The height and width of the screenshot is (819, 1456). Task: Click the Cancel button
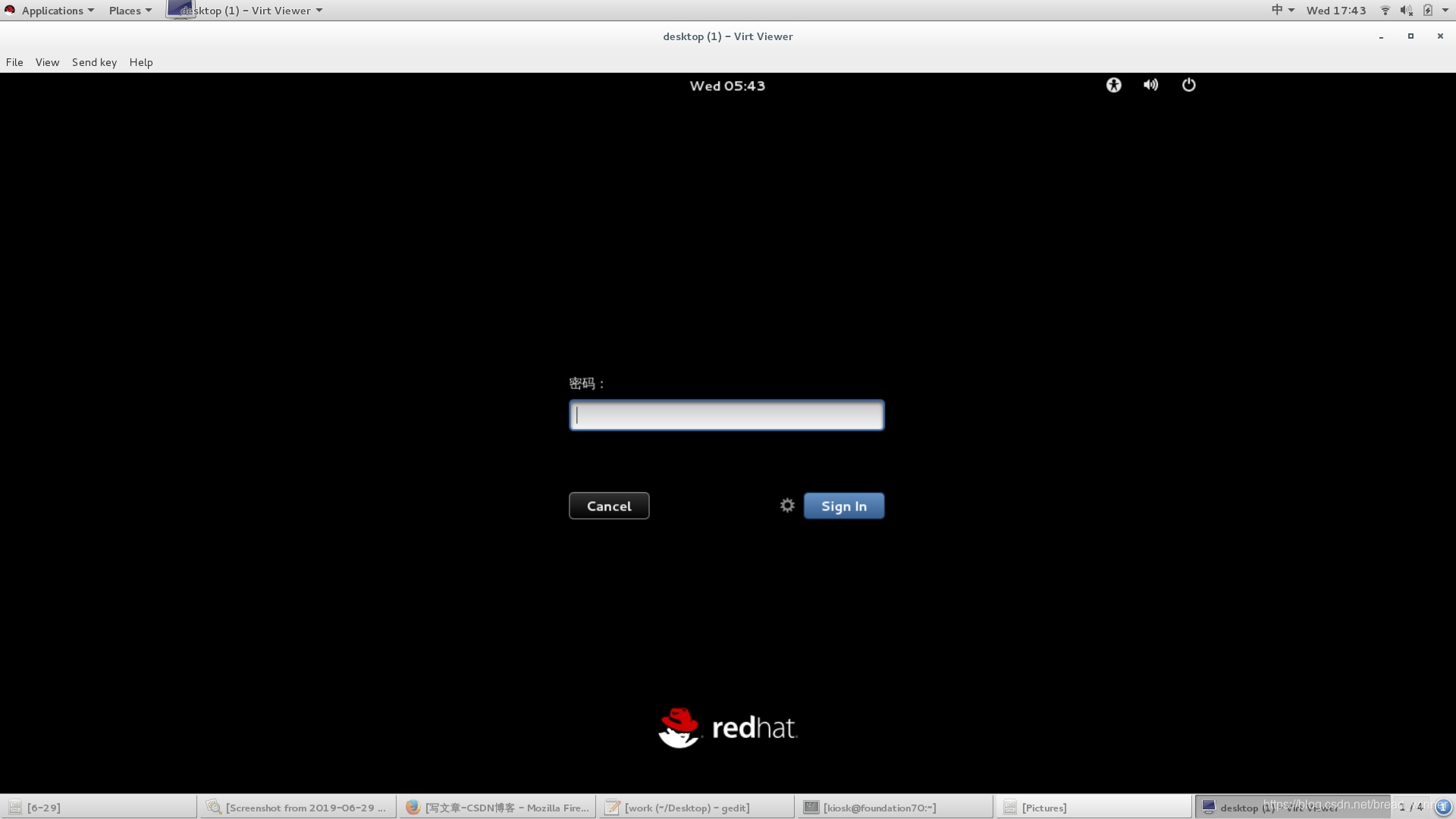pyautogui.click(x=609, y=506)
